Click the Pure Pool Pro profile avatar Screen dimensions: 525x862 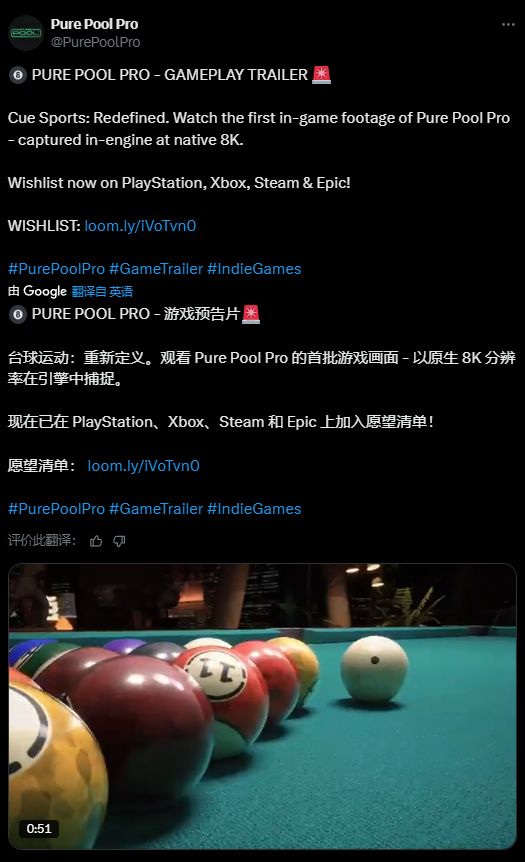click(26, 33)
